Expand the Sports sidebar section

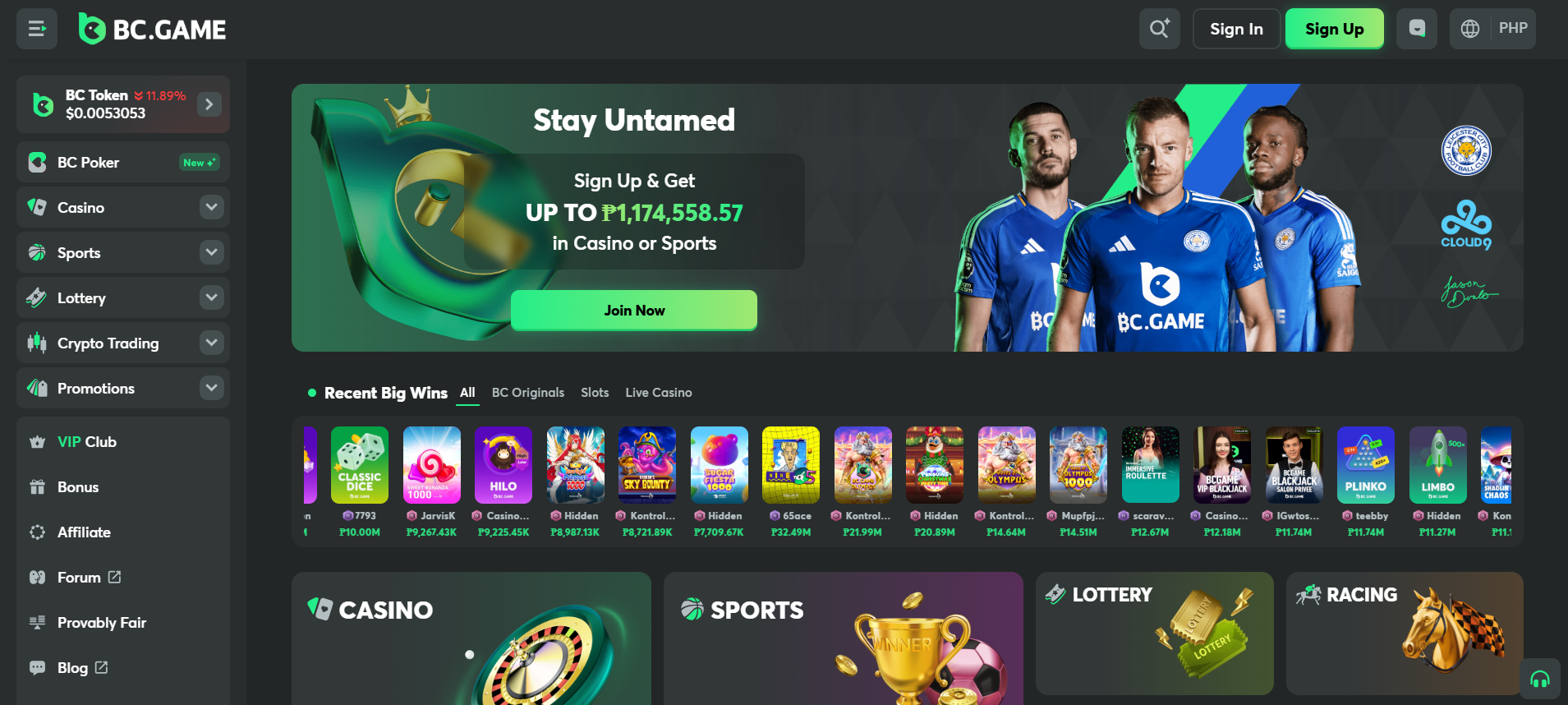click(211, 252)
